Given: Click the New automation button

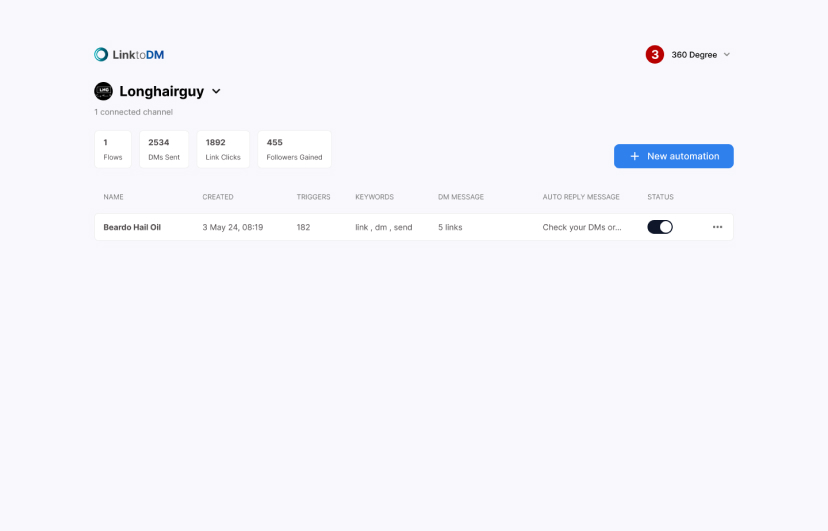Looking at the screenshot, I should tap(674, 156).
